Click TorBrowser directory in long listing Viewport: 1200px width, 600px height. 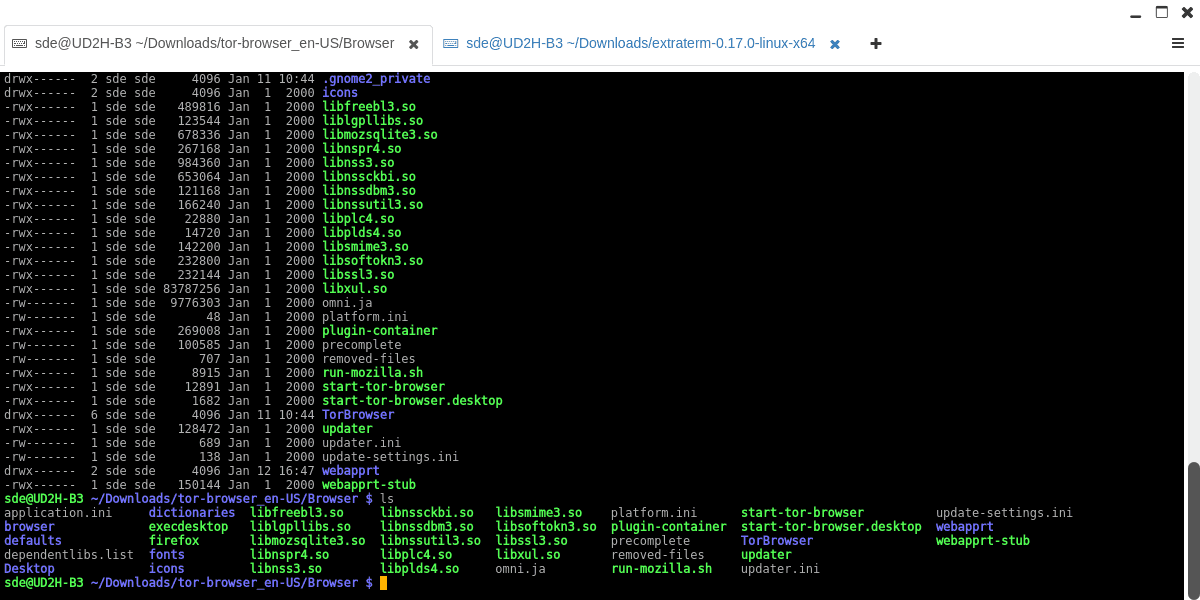coord(358,415)
